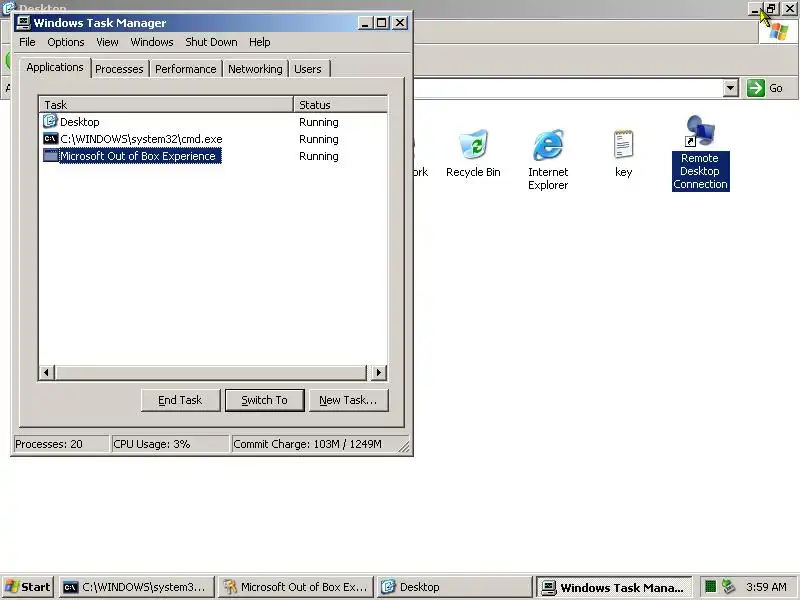Select the C:\WINDOWS\system32\cmd.exe task name
800x600 pixels.
[x=141, y=139]
